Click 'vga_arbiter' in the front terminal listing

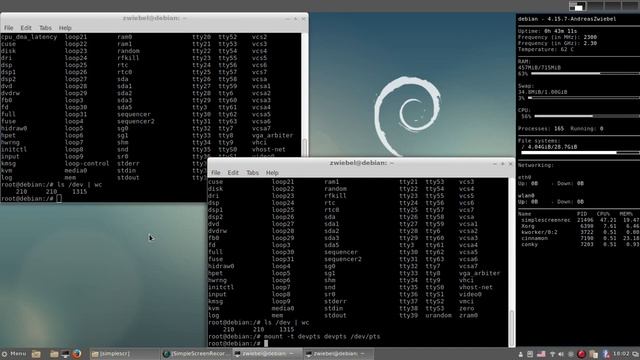coord(479,273)
